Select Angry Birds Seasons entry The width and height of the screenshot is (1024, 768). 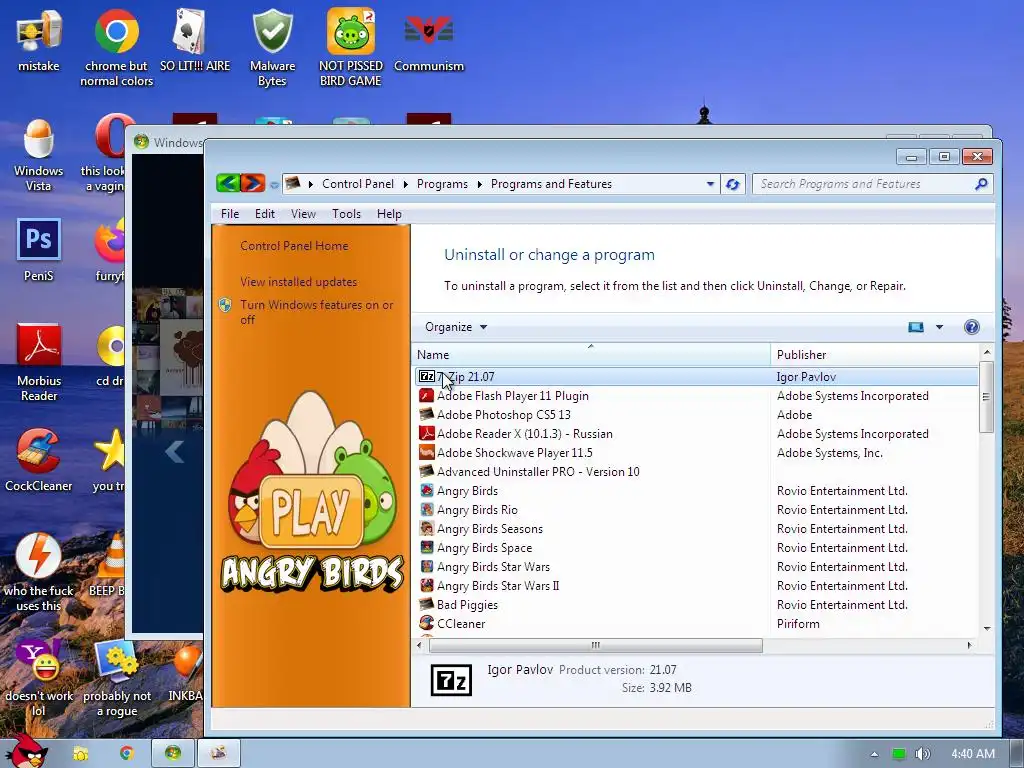[x=697, y=529]
